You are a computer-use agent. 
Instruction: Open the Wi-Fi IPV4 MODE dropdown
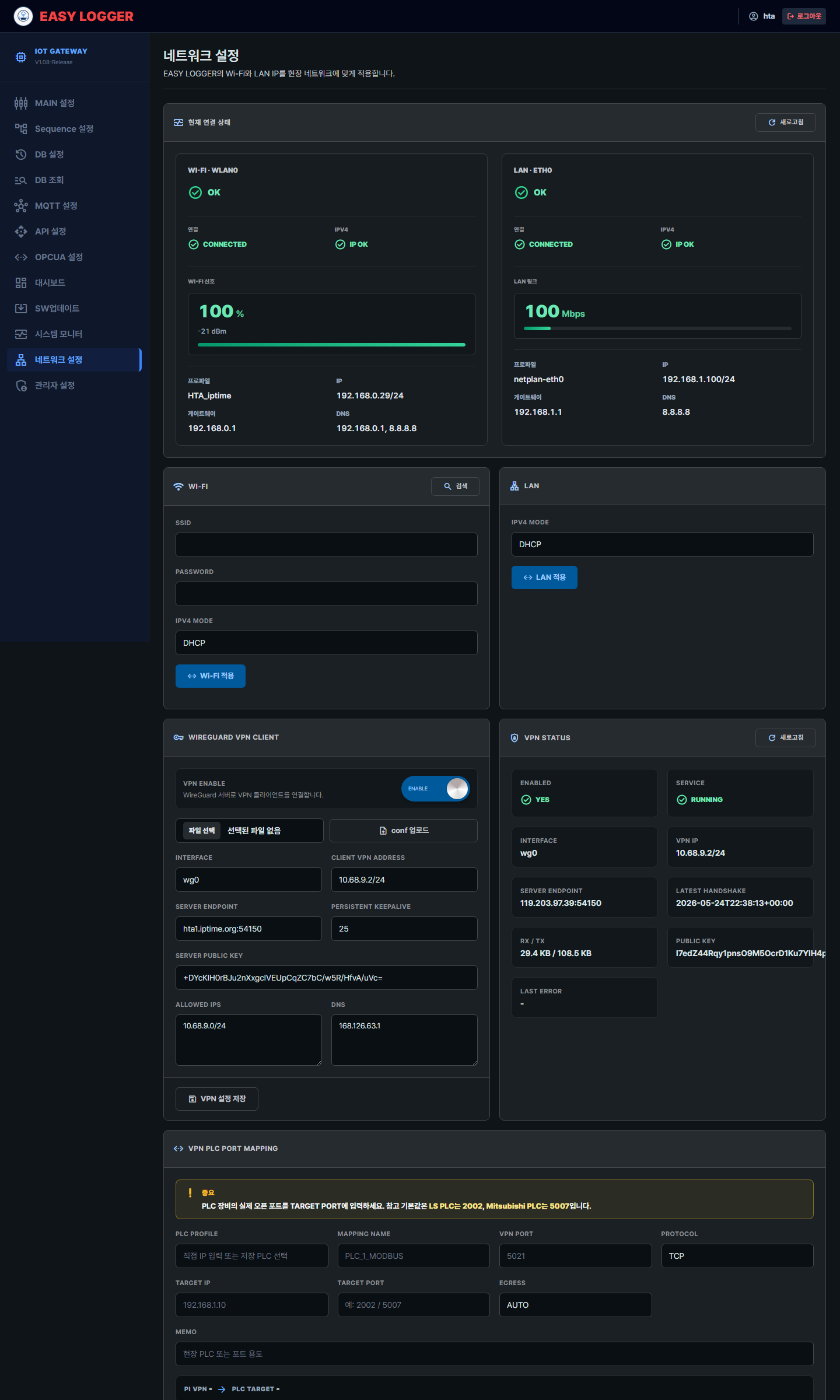point(327,643)
